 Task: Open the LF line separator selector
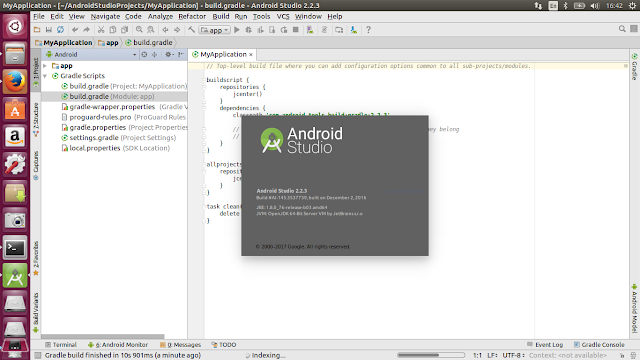tap(492, 355)
